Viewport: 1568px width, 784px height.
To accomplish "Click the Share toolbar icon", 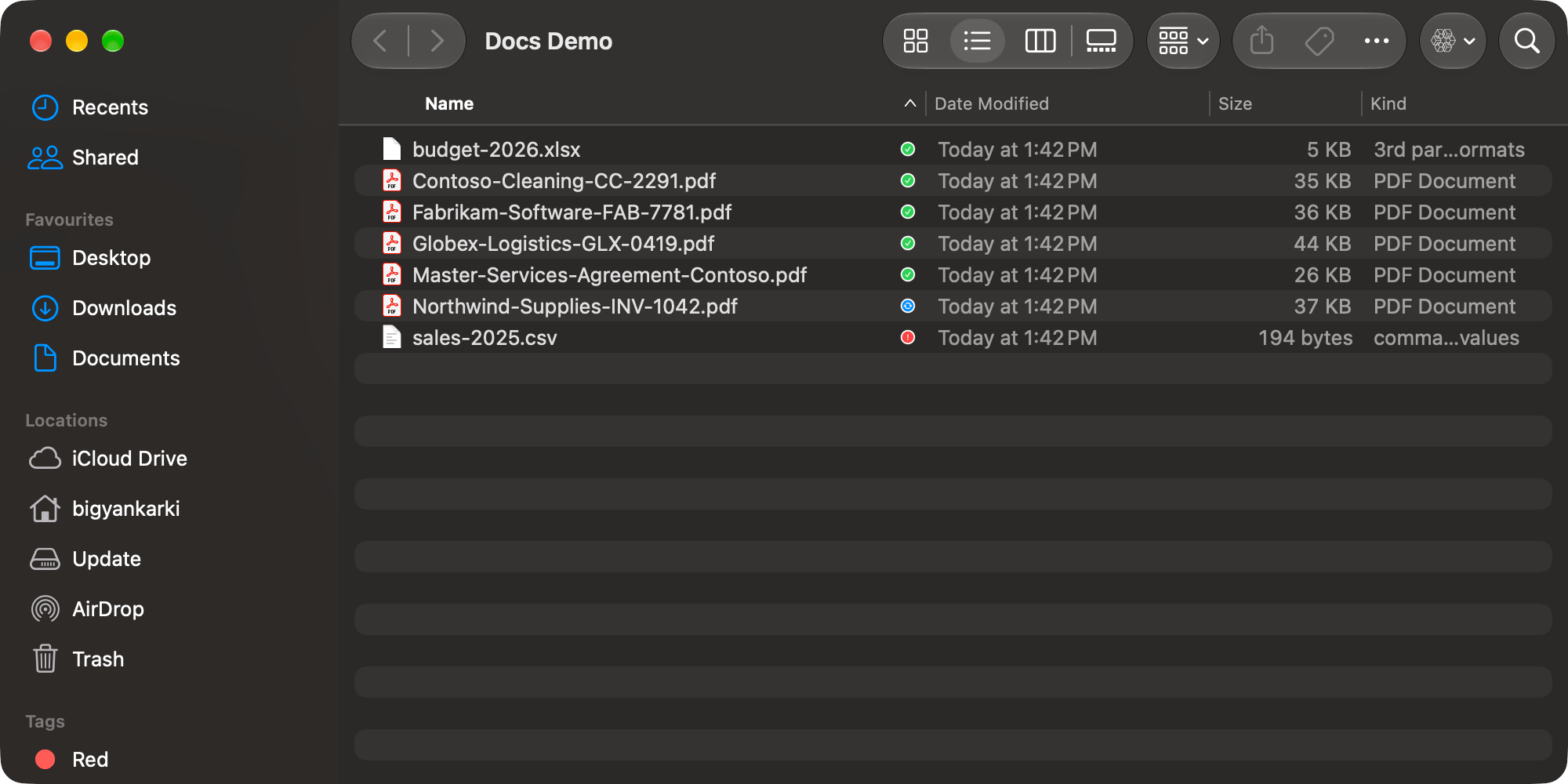I will pyautogui.click(x=1261, y=41).
